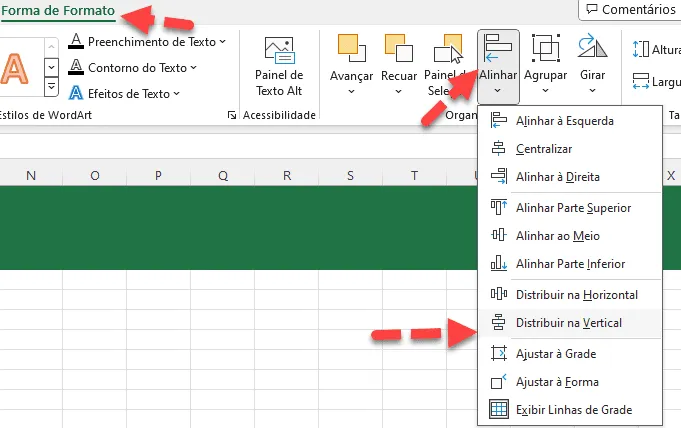Open the Estilos de WordArt dialog launcher
Viewport: 681px width, 428px height.
pos(232,115)
